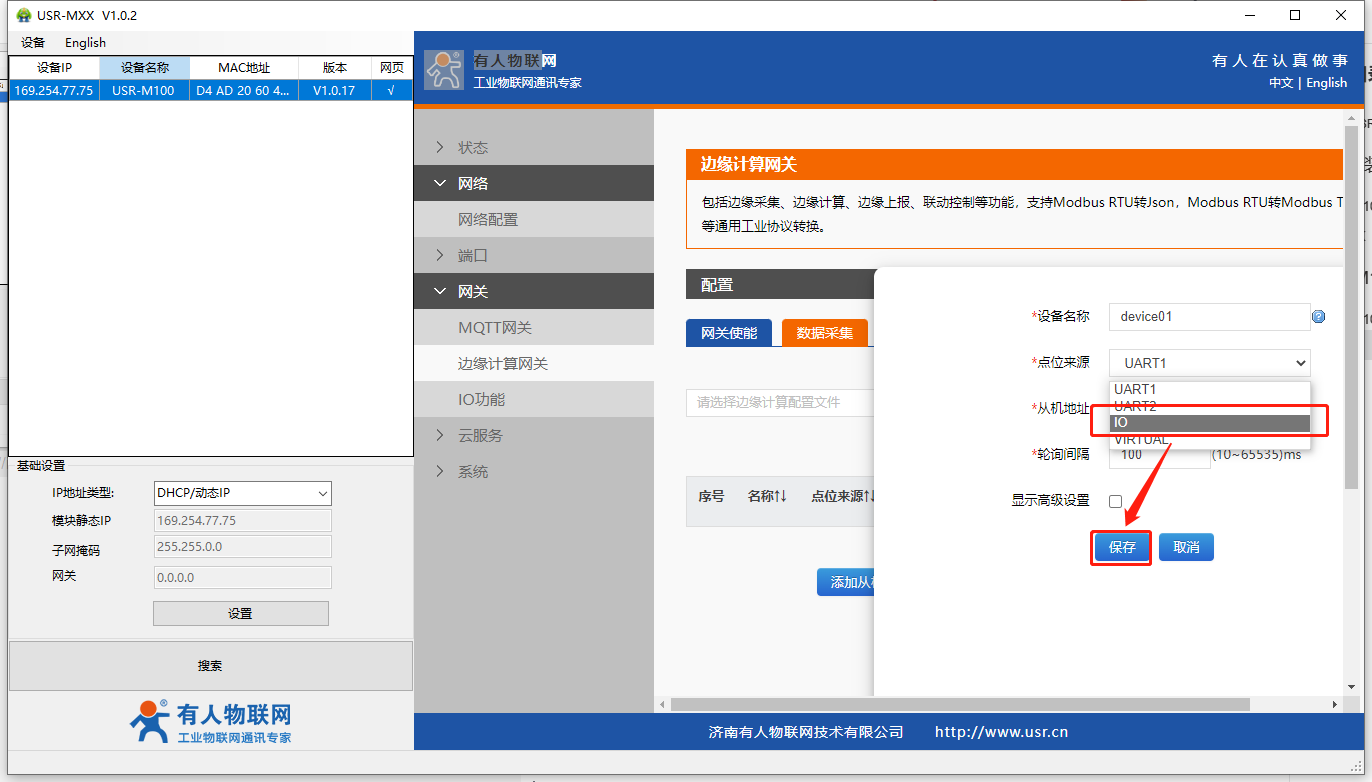Click the √ web page cell
1372x782 pixels.
[391, 90]
